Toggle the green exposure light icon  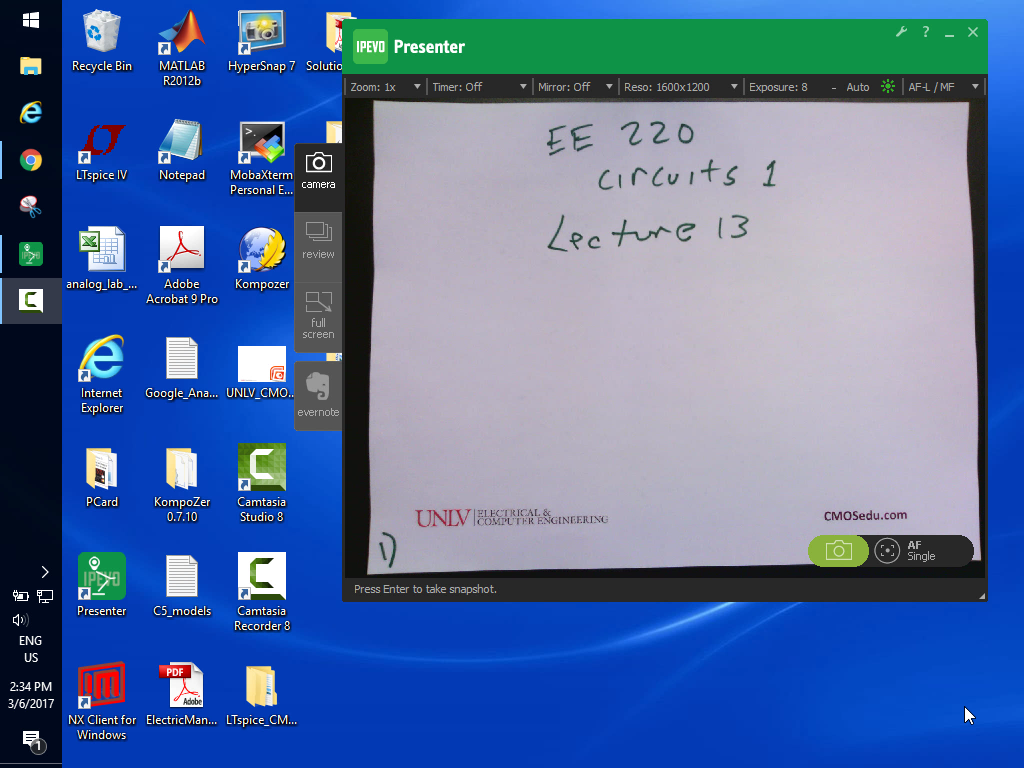pos(888,86)
